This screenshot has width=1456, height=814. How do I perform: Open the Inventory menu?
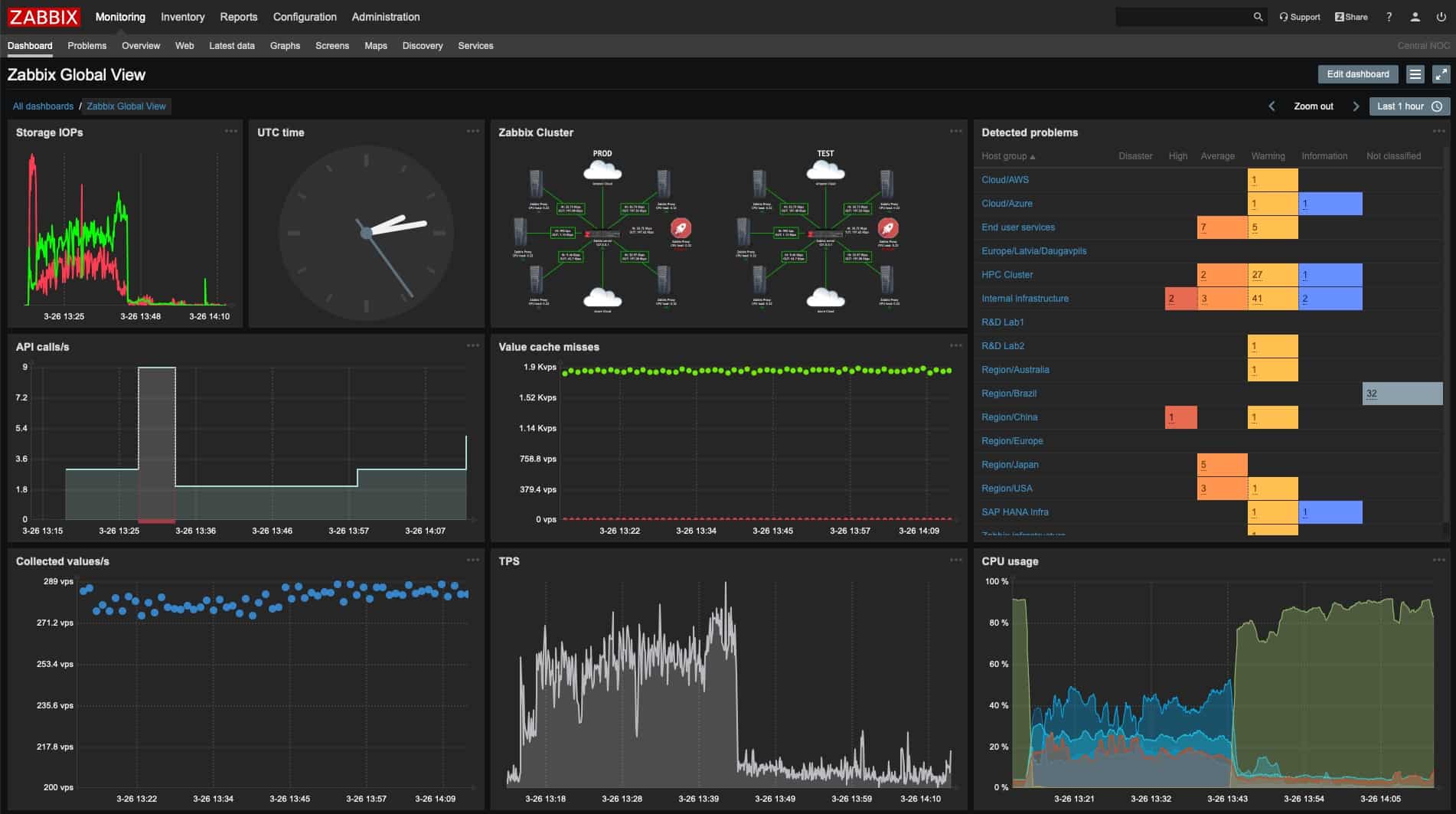pos(182,17)
